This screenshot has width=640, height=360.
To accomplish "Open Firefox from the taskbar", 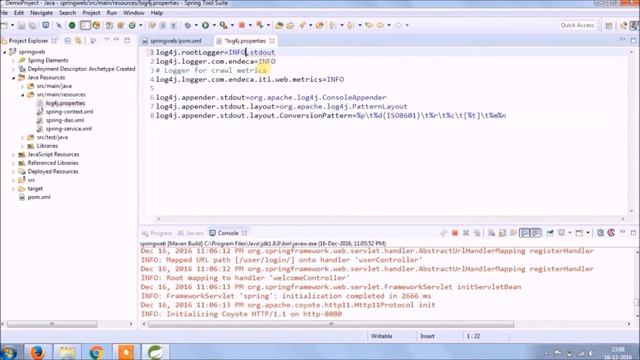I will click(37, 352).
